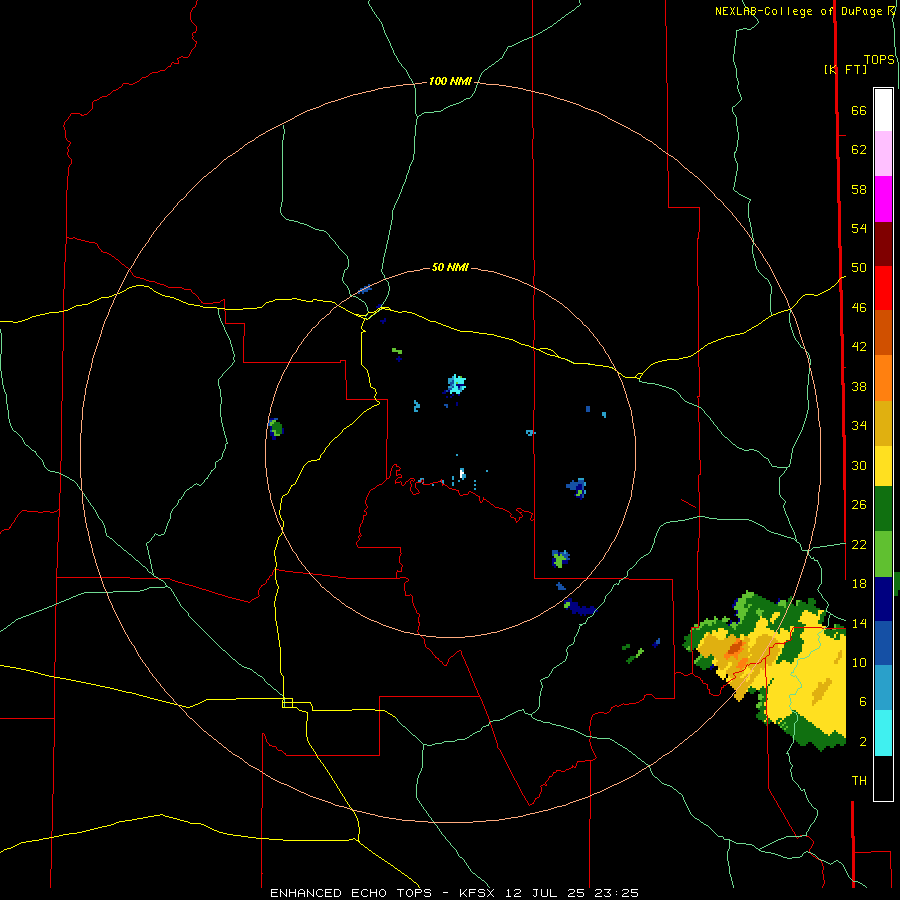Click the cyan echo cluster inside the 50 NMI ring
This screenshot has height=900, width=900.
456,384
